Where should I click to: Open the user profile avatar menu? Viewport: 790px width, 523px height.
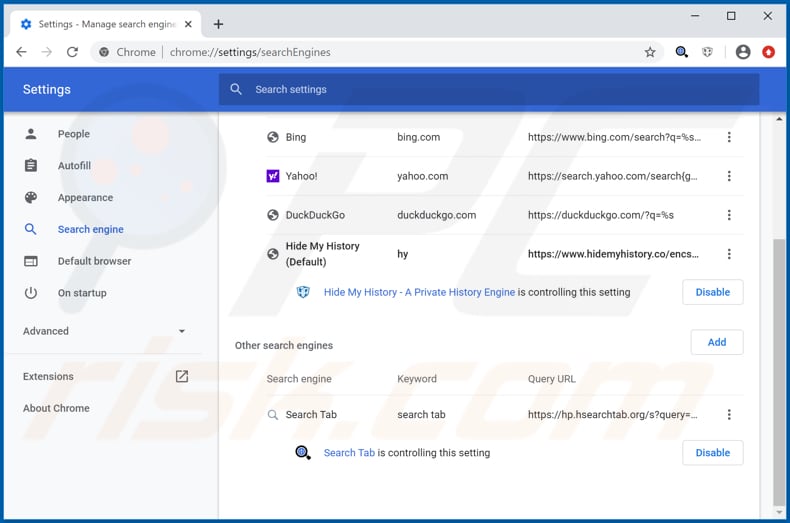click(x=743, y=52)
